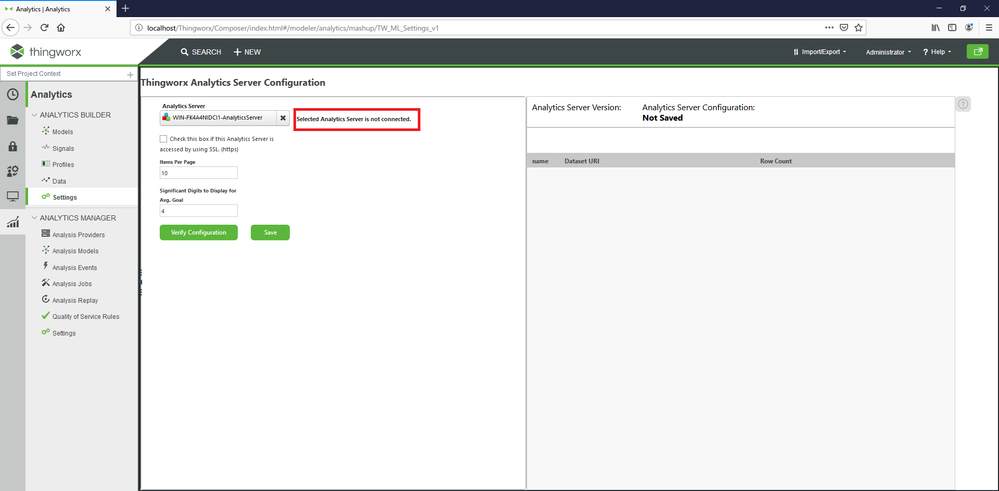The image size is (999, 491).
Task: Click the green open-in-new-window button
Action: tap(977, 52)
